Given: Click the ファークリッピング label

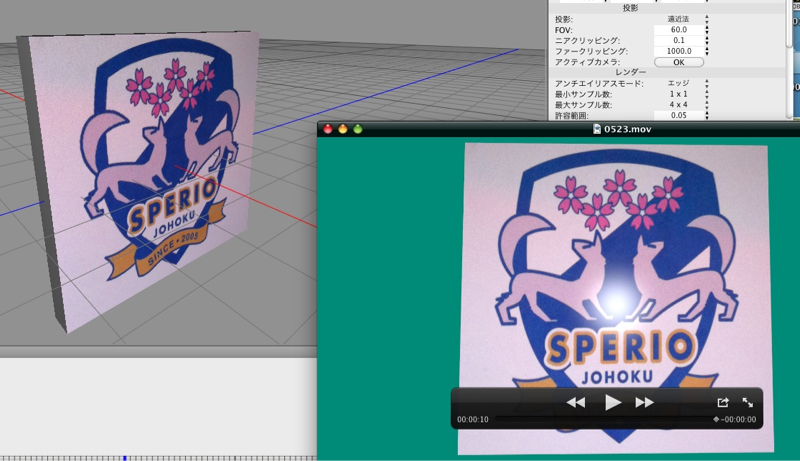Looking at the screenshot, I should pos(591,51).
